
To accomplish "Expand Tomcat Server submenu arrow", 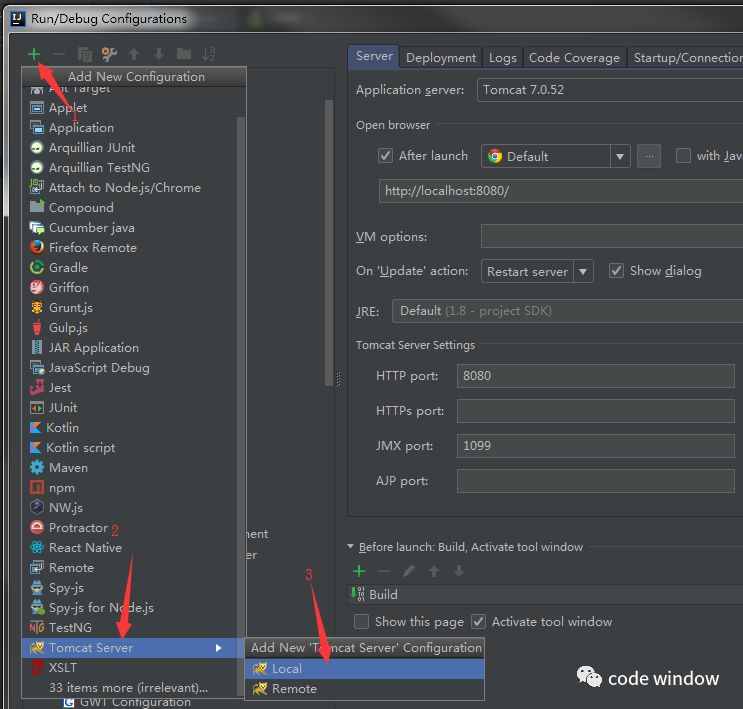I will pos(218,648).
